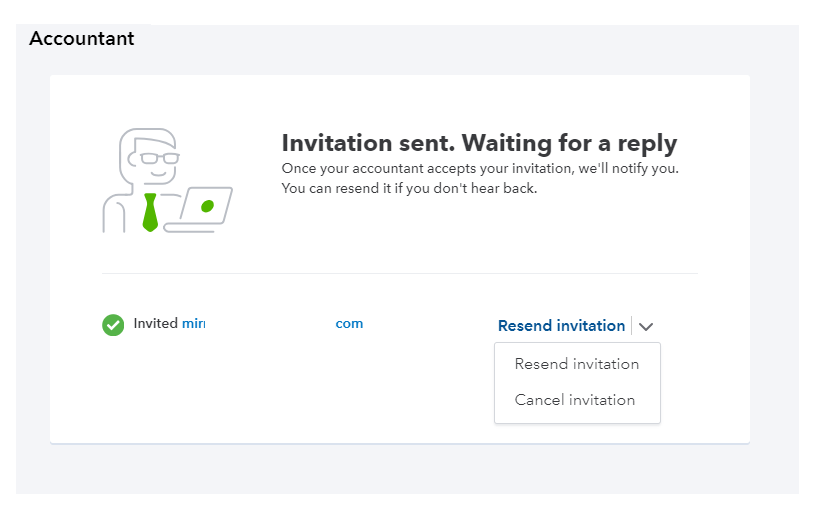Click the bold blue Resend invitation link

pos(561,326)
